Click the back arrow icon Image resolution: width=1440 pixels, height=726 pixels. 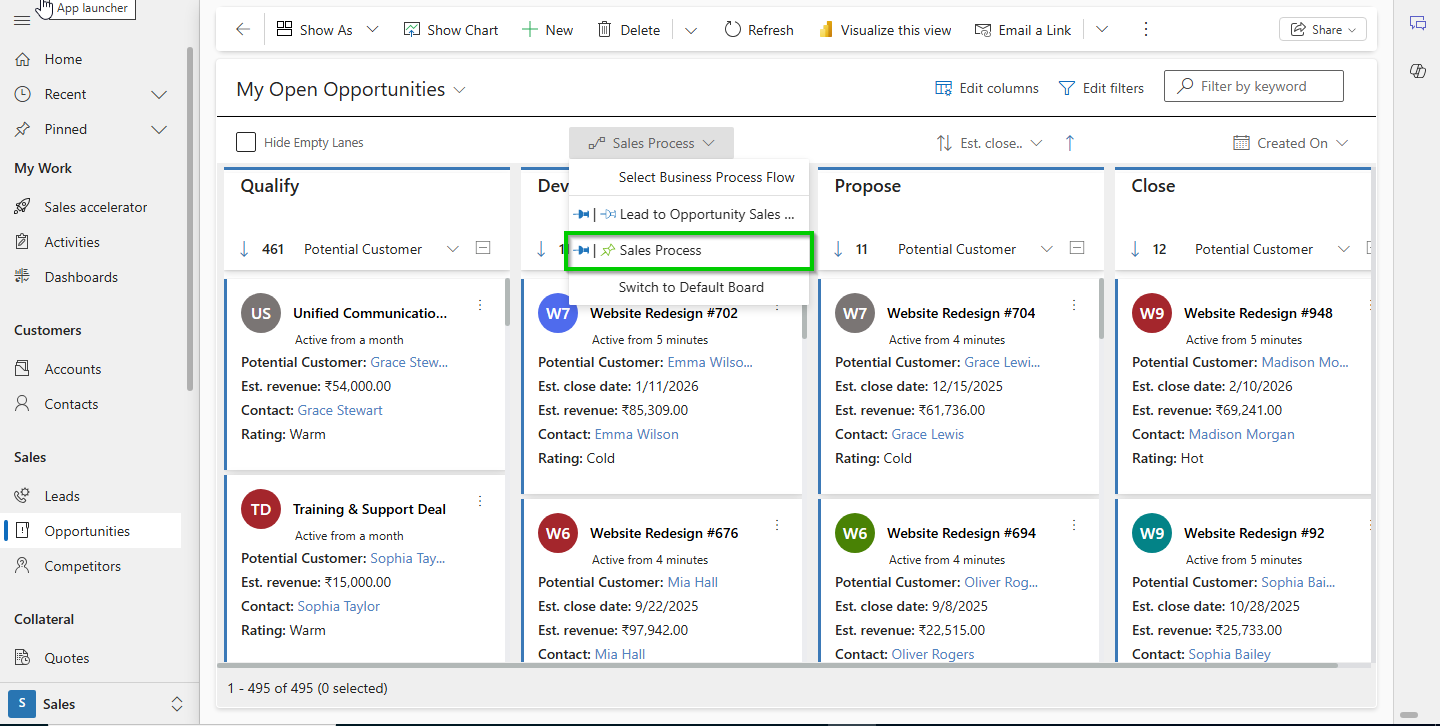click(243, 30)
